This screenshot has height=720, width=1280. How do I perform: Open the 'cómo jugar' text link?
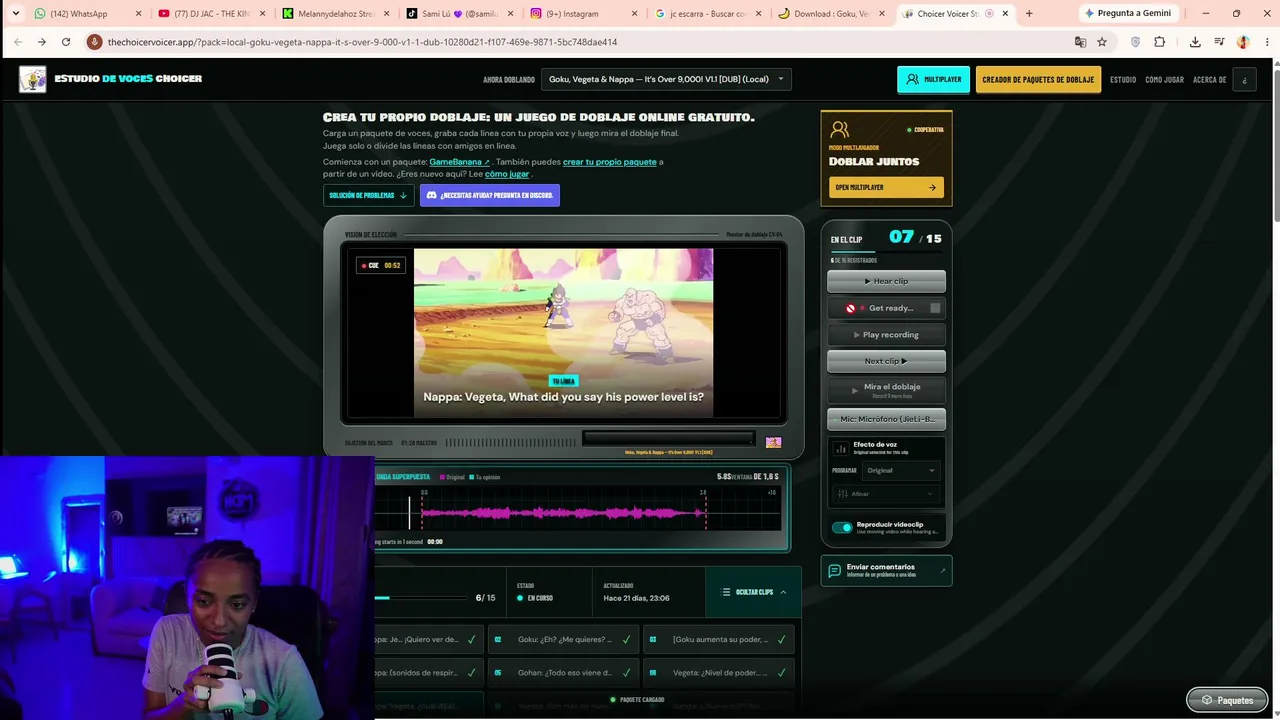coord(507,174)
